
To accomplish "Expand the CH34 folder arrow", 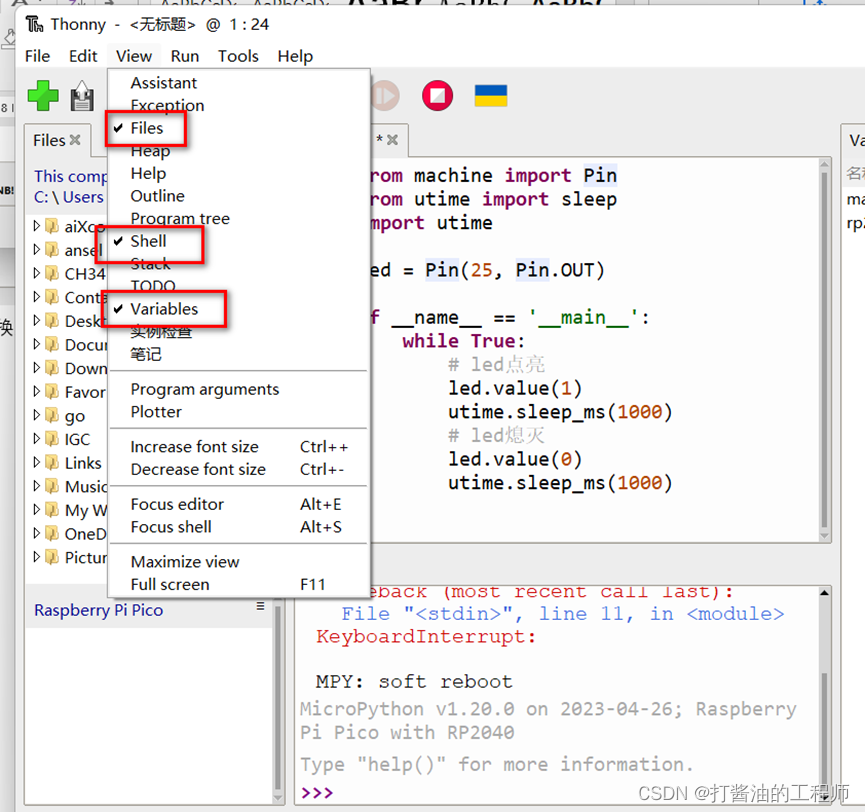I will click(x=36, y=273).
